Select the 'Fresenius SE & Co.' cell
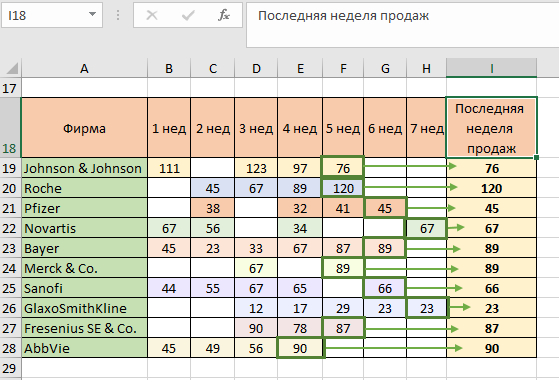The width and height of the screenshot is (559, 380). [84, 328]
